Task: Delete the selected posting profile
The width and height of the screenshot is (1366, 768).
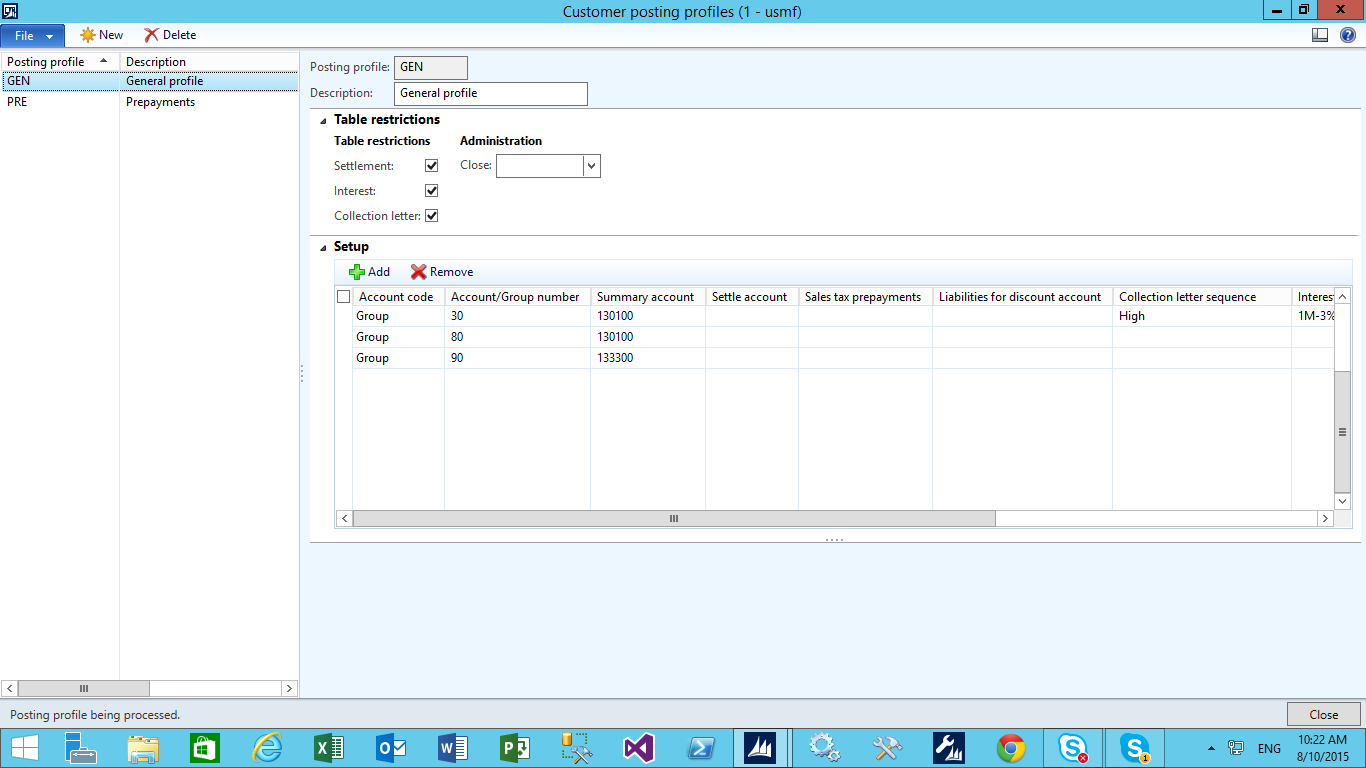Action: (170, 35)
